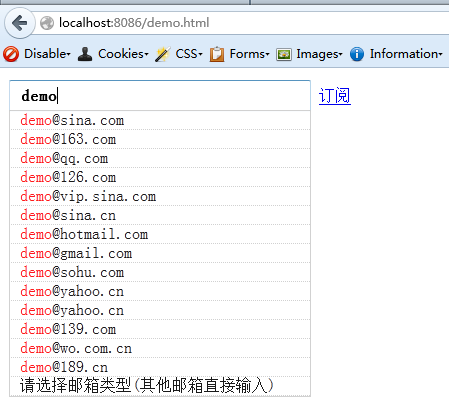Click the email input field containing demo
Screen dimensions: 449x410
(160, 96)
